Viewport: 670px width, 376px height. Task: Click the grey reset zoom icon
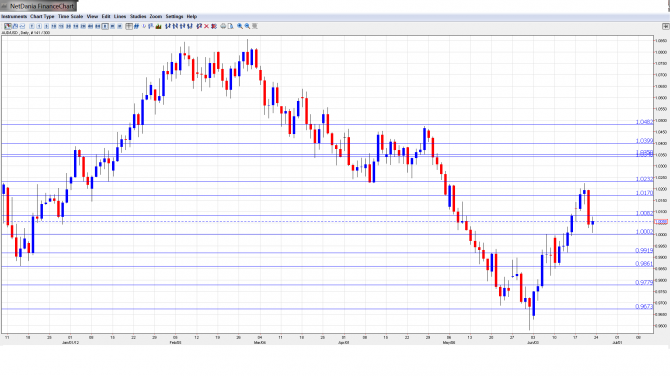coord(255,26)
